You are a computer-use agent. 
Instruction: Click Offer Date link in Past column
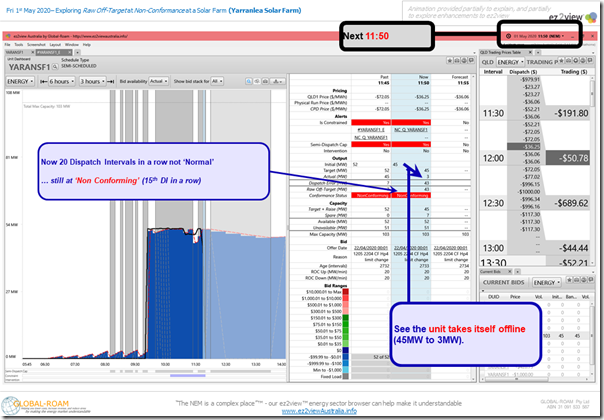371,248
